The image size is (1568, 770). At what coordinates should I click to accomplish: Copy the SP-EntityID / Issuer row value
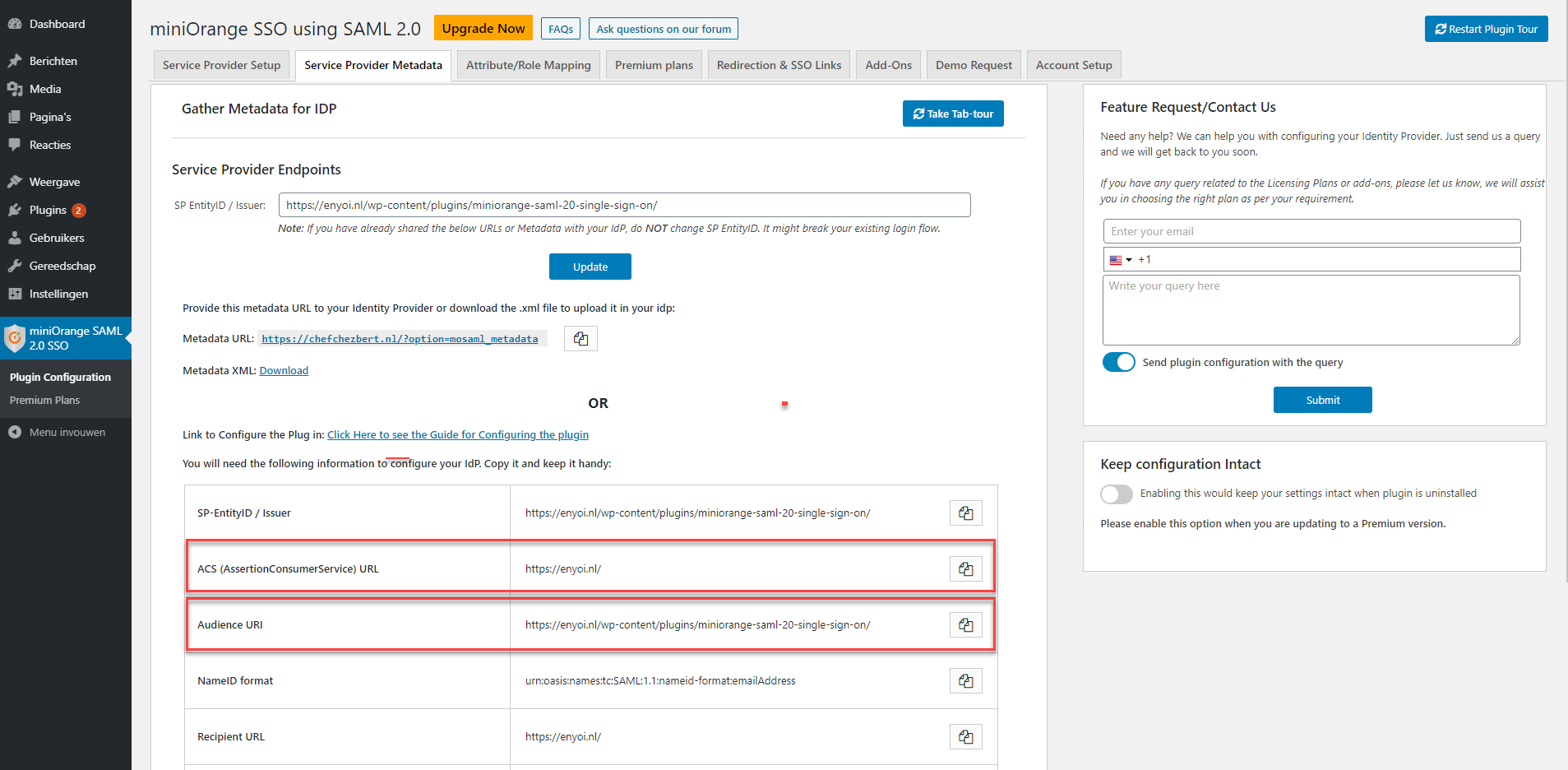coord(966,513)
